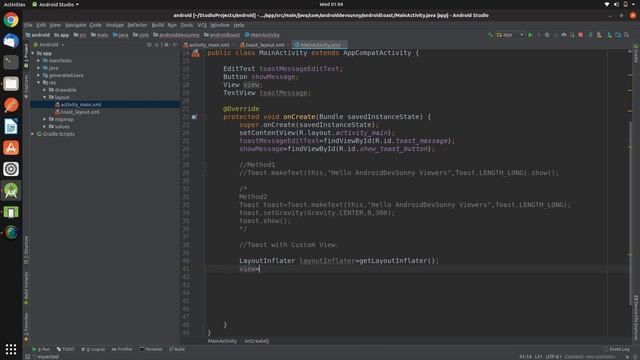Open the Event Log button
This screenshot has height=360, width=640.
[x=617, y=349]
